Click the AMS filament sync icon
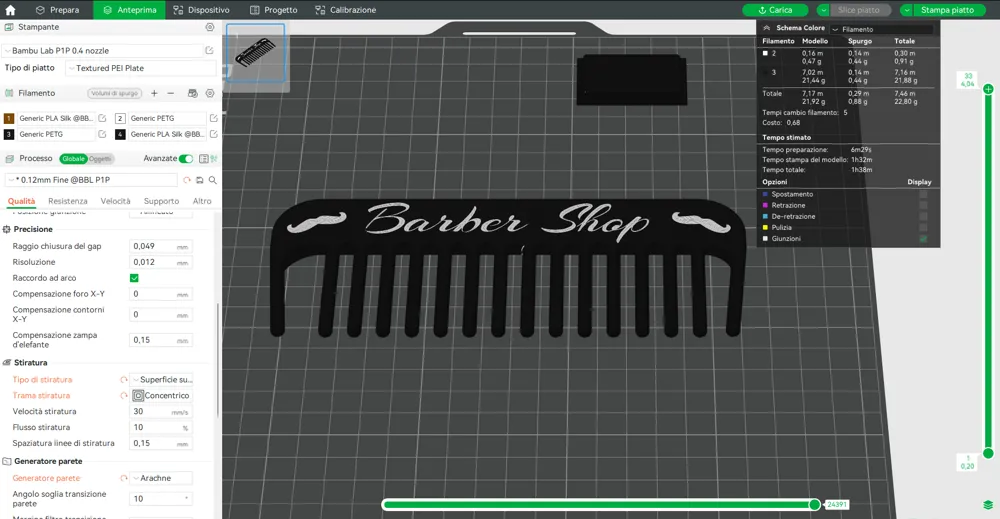This screenshot has height=519, width=1000. 193,93
